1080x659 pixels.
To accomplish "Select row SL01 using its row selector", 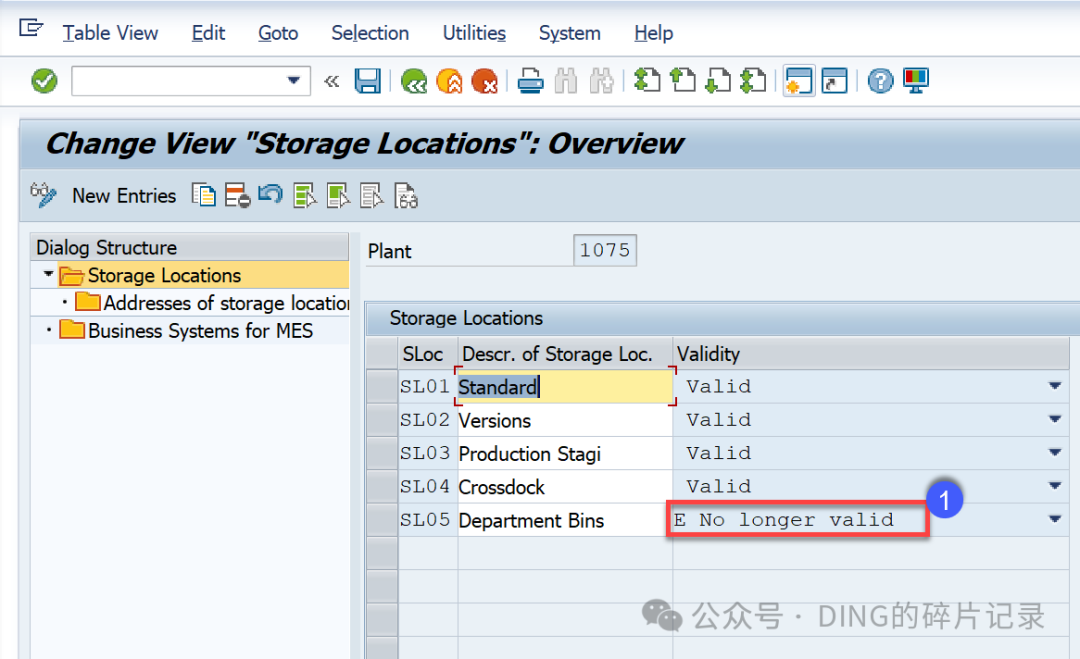I will click(382, 386).
